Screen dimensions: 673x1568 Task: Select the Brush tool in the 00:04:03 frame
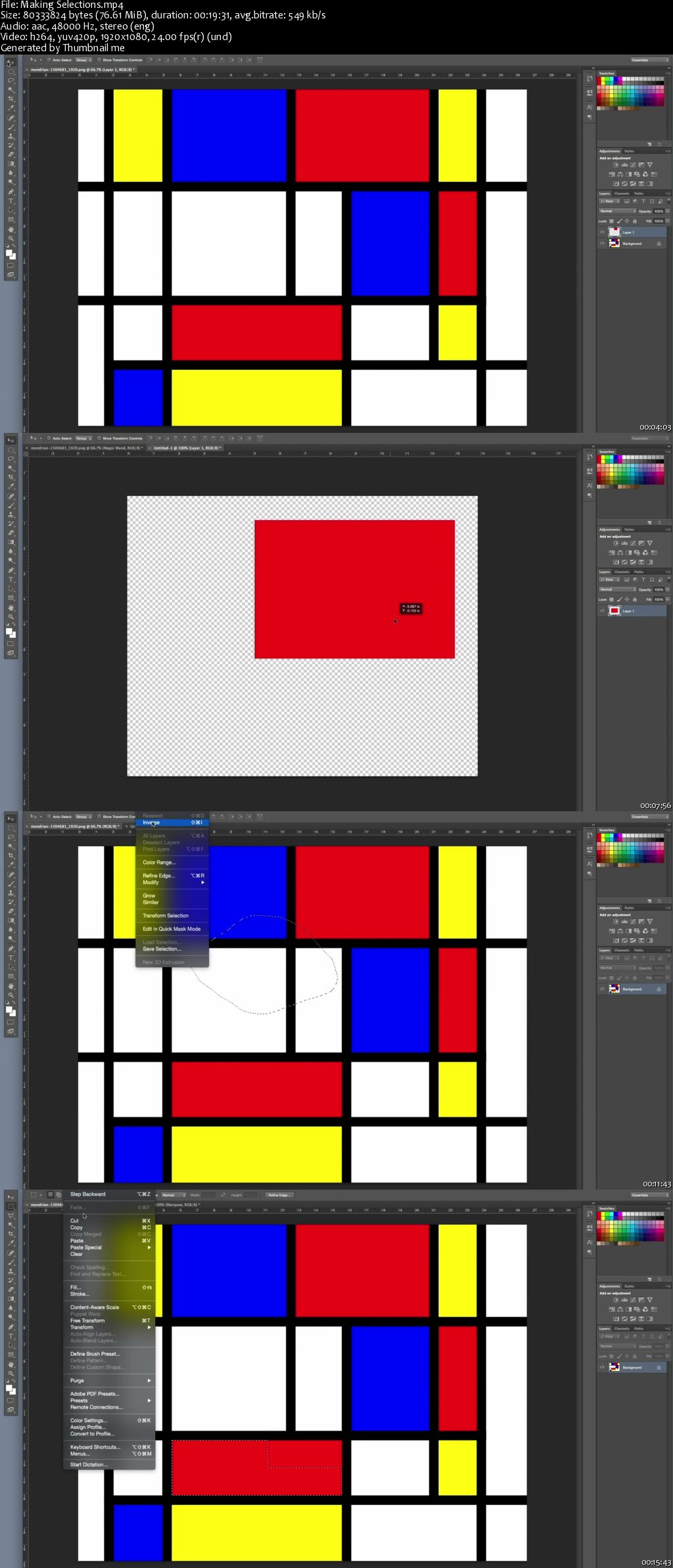pyautogui.click(x=11, y=127)
